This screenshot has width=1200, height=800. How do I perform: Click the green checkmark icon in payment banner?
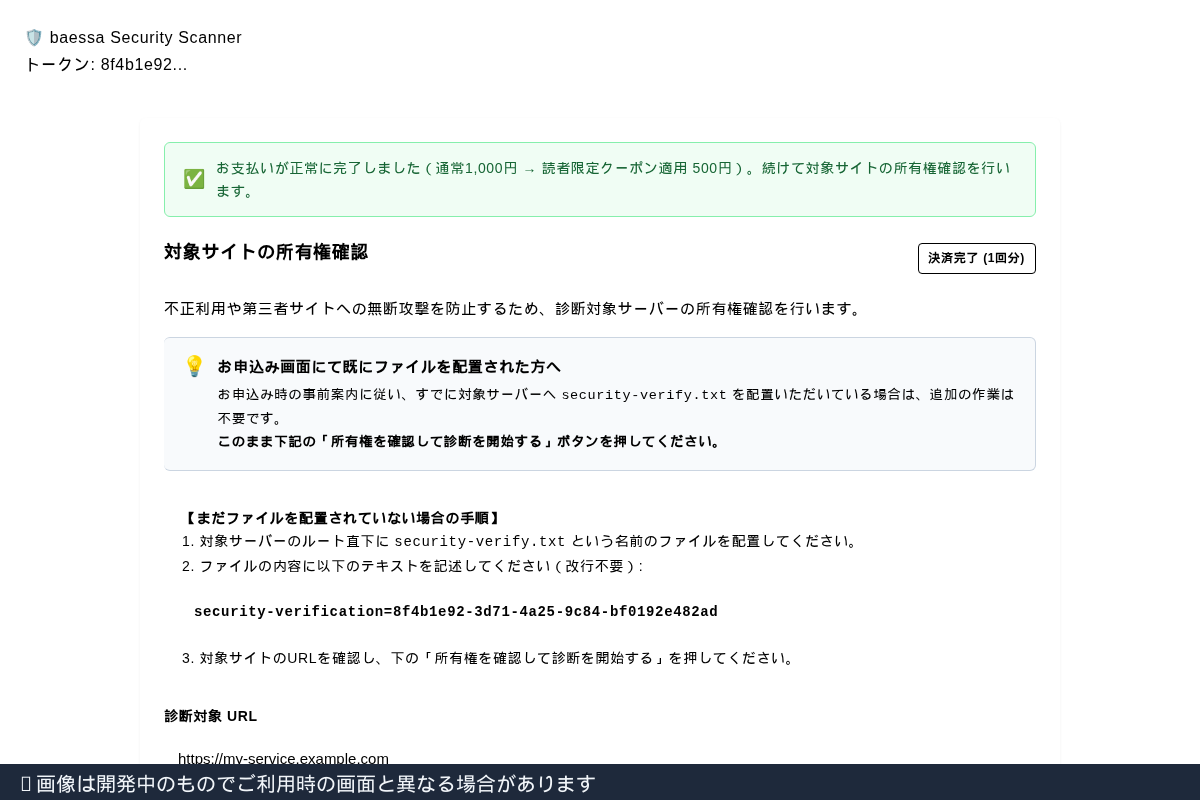click(x=194, y=179)
